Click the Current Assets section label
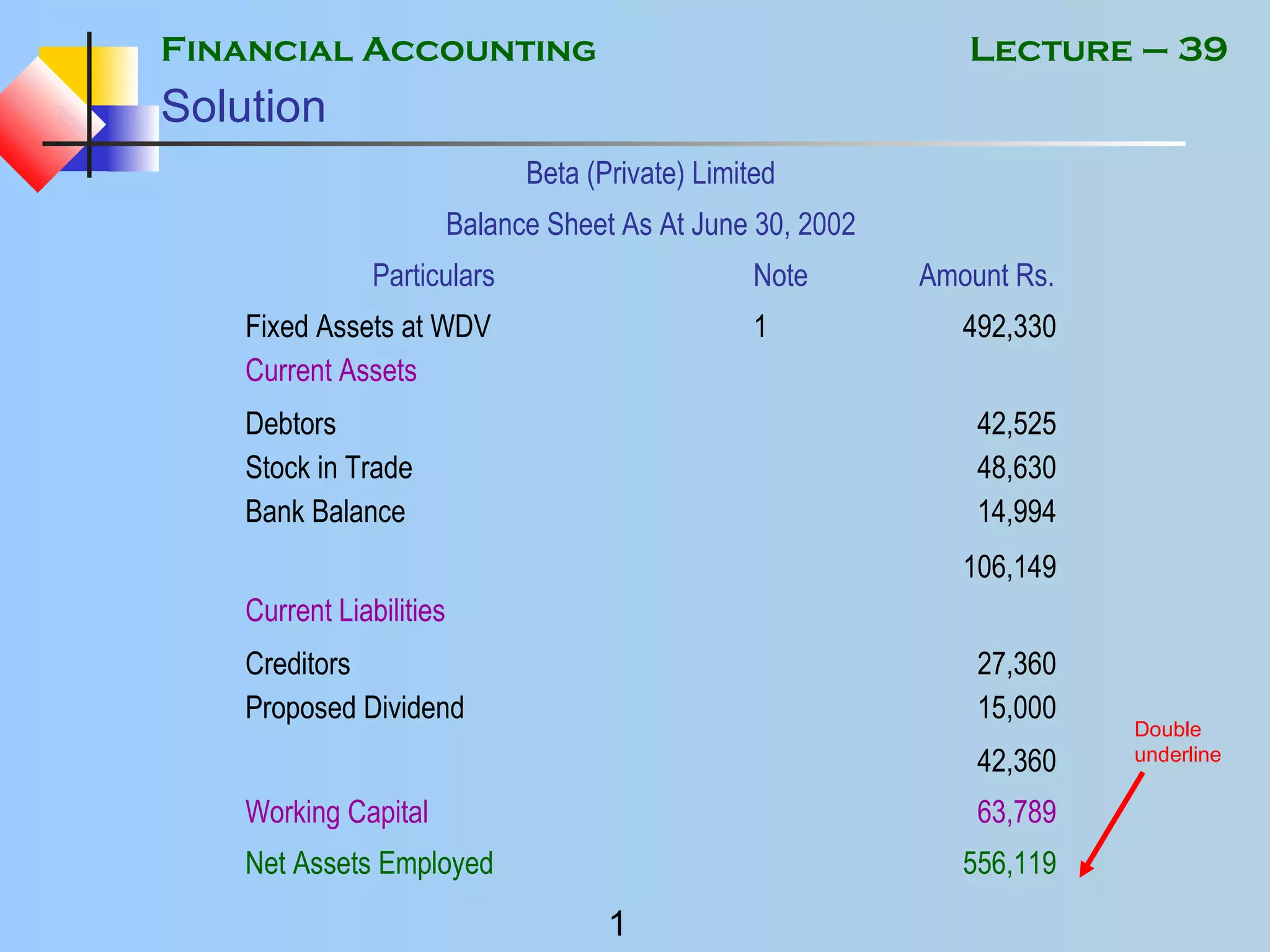Viewport: 1270px width, 952px height. pyautogui.click(x=331, y=371)
